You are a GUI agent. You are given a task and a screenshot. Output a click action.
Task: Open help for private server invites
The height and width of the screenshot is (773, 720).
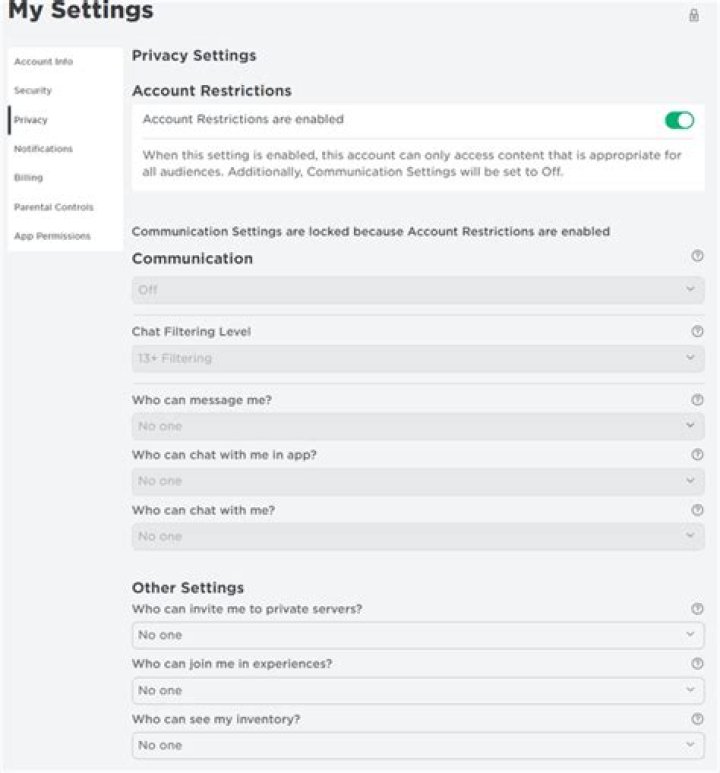pyautogui.click(x=697, y=608)
